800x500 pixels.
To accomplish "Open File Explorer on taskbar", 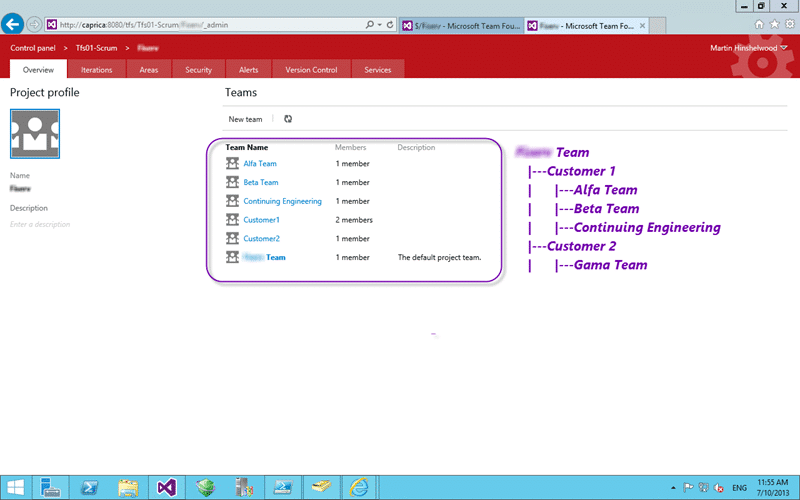I will tap(128, 488).
